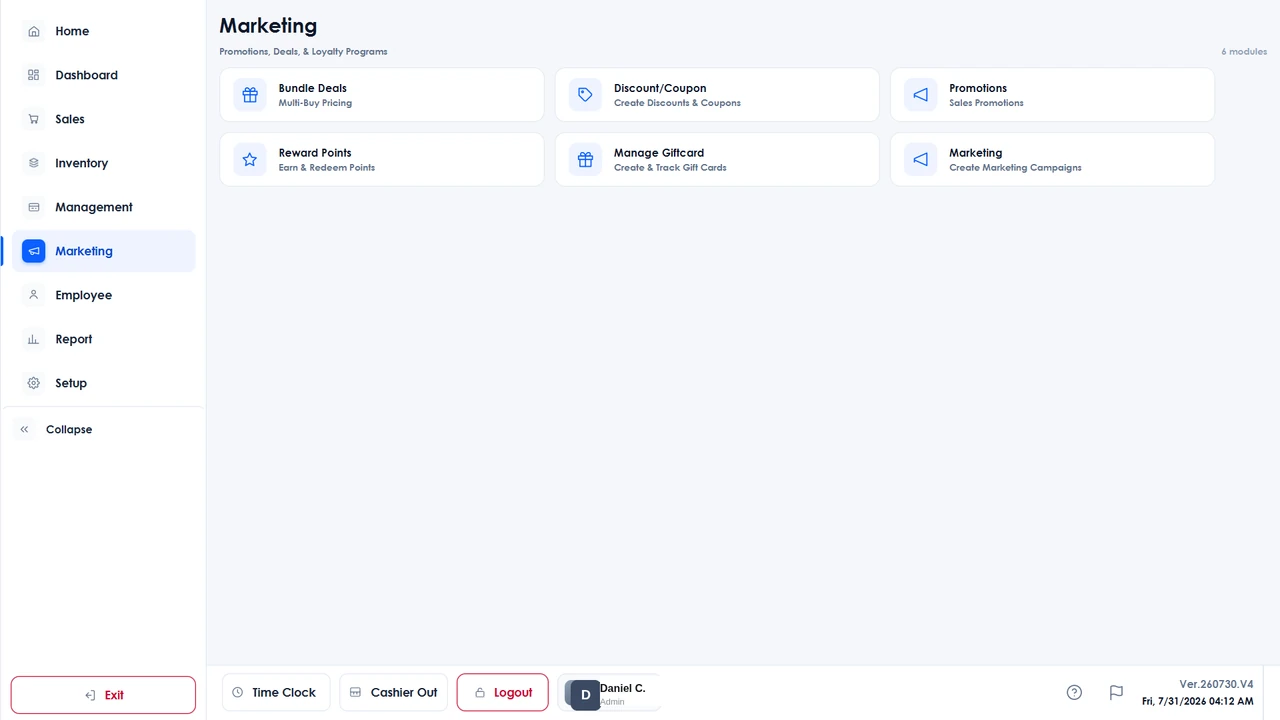Click the Setup gear icon
1280x720 pixels.
pyautogui.click(x=34, y=383)
